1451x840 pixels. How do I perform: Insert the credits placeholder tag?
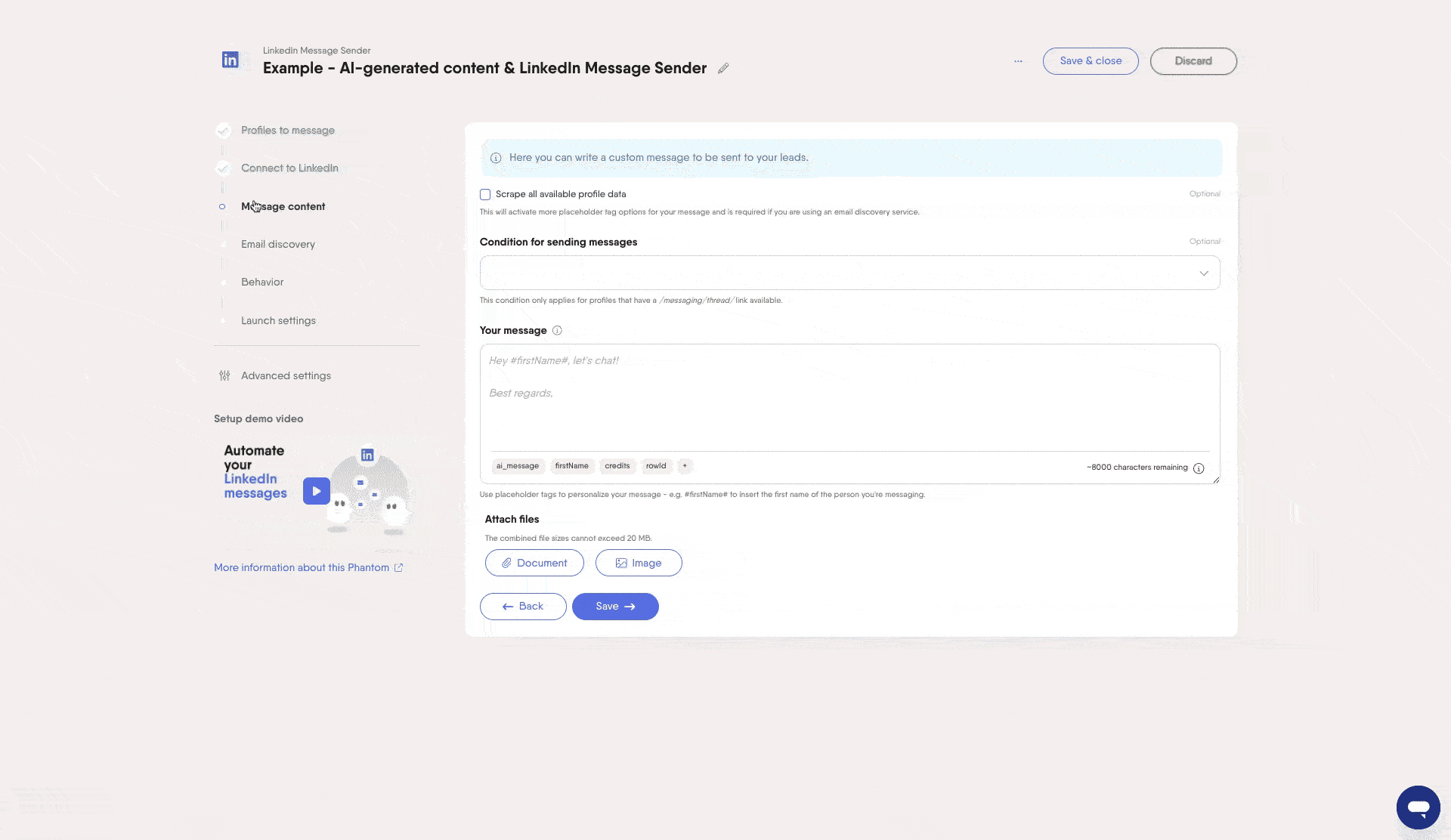[x=617, y=466]
